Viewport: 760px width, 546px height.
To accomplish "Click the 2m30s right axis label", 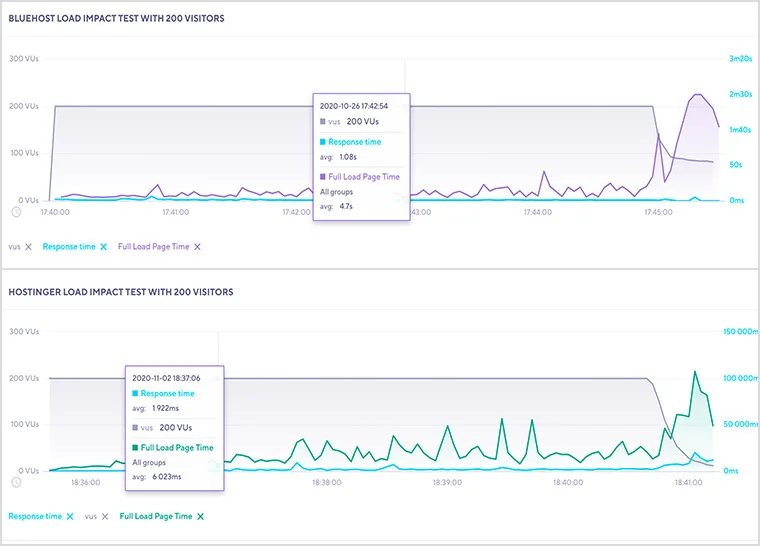I will [x=741, y=94].
